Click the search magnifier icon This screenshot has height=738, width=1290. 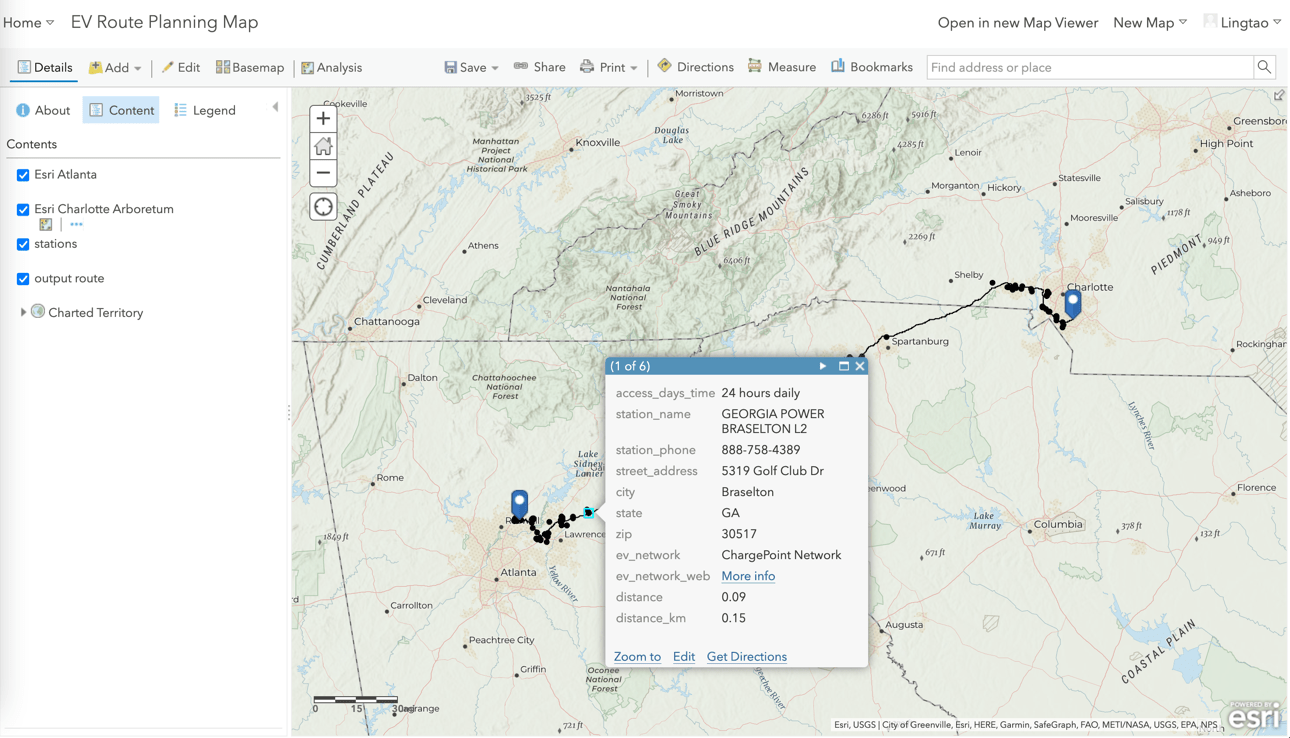pyautogui.click(x=1264, y=67)
